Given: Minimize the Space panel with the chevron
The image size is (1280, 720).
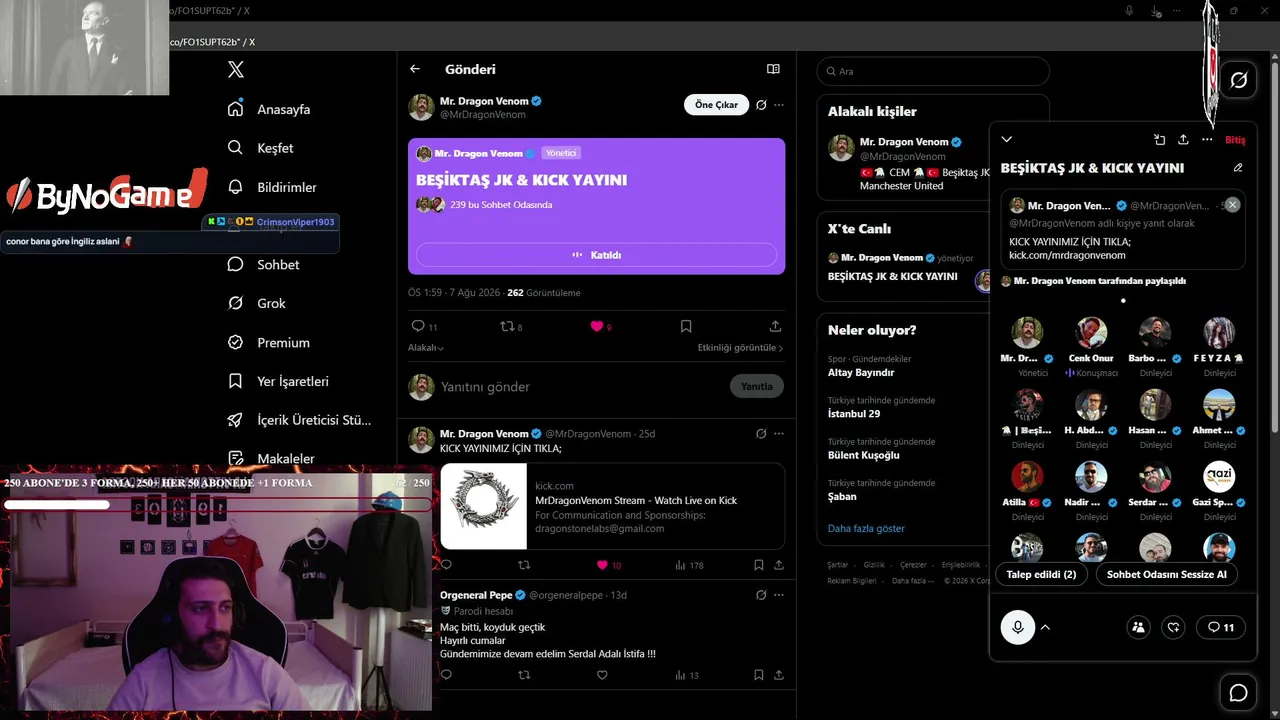Looking at the screenshot, I should click(x=1007, y=140).
